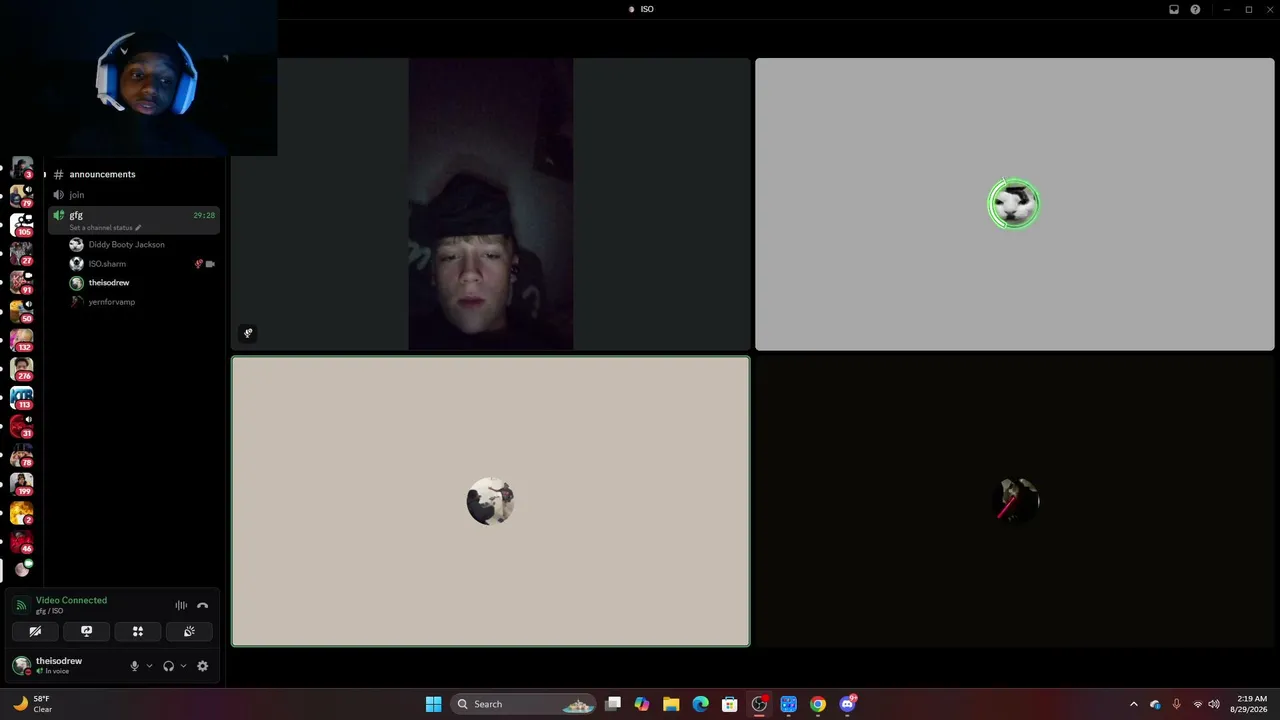
Task: Open the KTB server with 113 badge
Action: pyautogui.click(x=21, y=398)
